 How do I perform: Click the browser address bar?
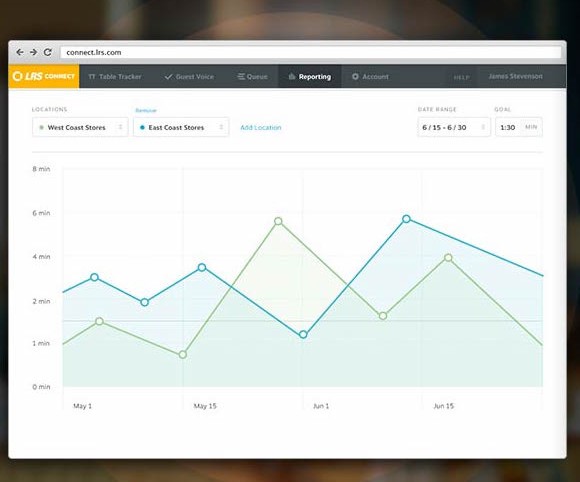[x=311, y=52]
